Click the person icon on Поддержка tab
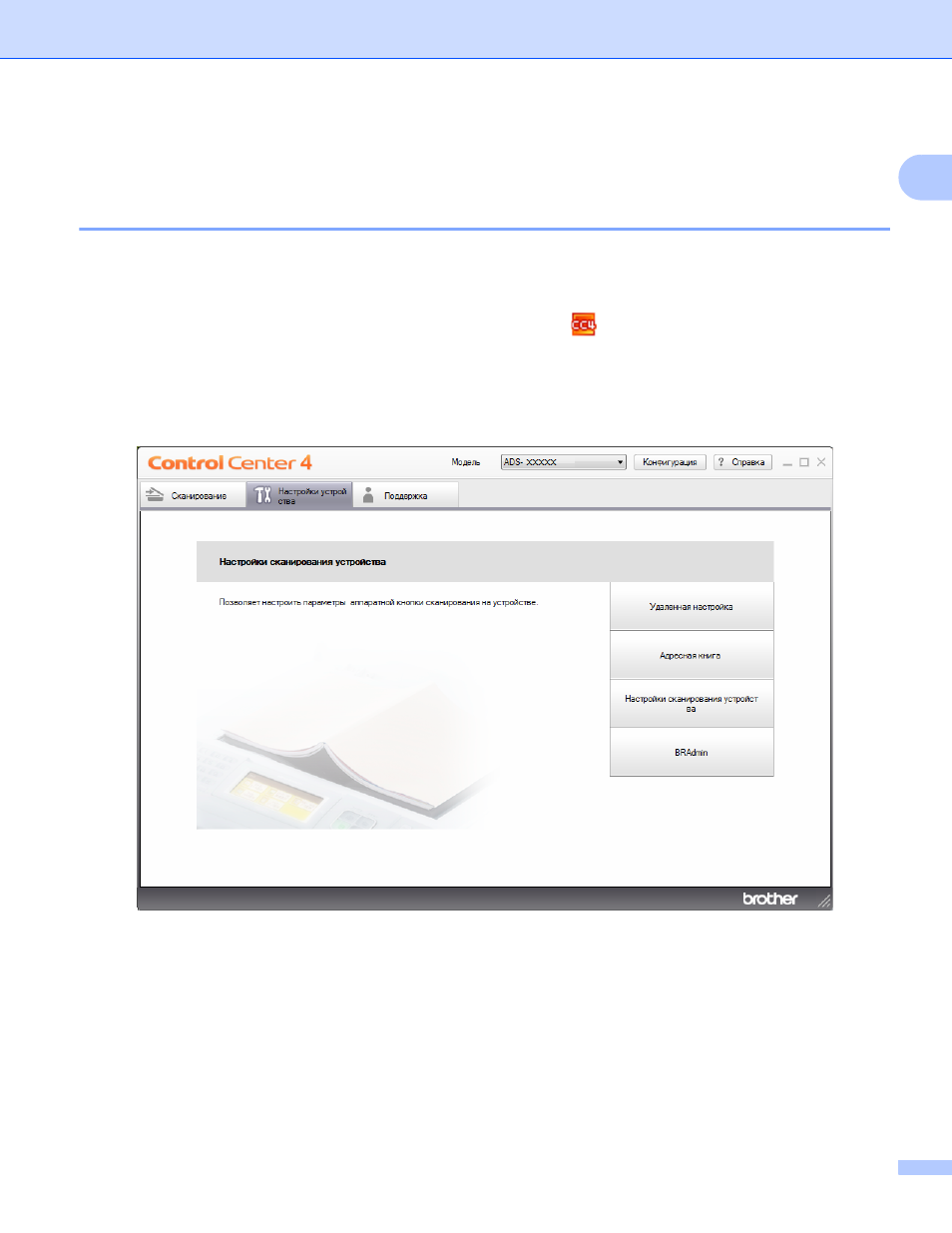Viewport: 952px width, 1233px height. (x=368, y=495)
